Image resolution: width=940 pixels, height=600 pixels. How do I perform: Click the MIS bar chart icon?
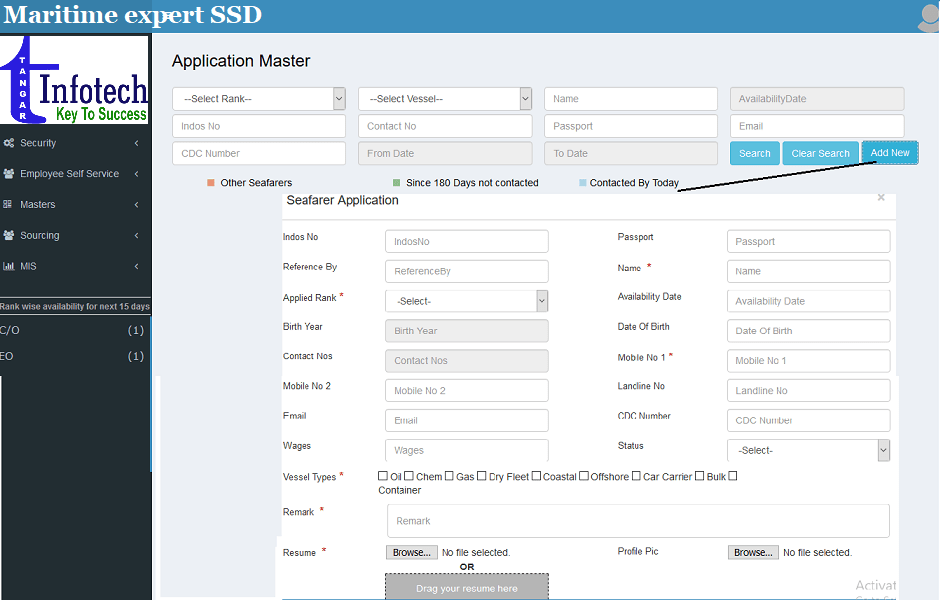pos(9,267)
